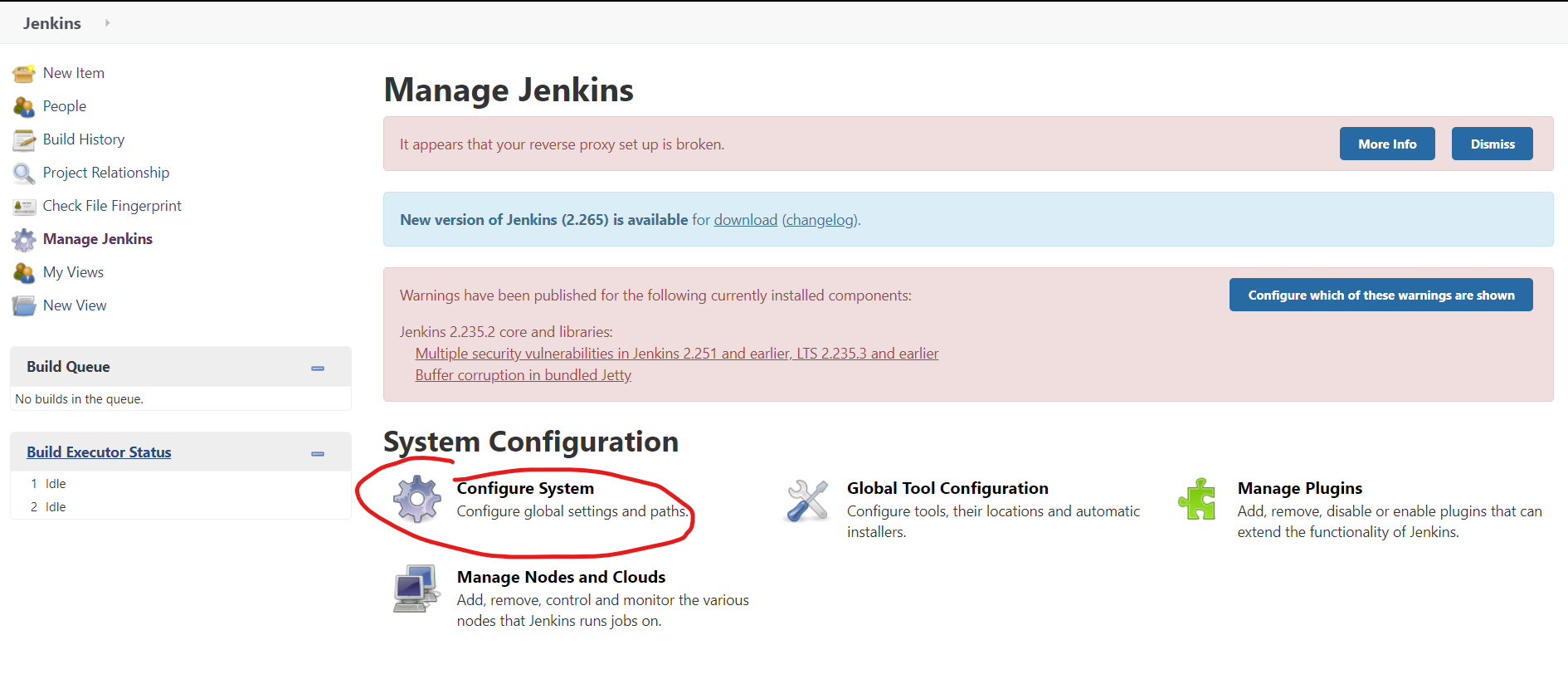Click the Build Queue header title
The width and height of the screenshot is (1568, 674).
point(68,367)
